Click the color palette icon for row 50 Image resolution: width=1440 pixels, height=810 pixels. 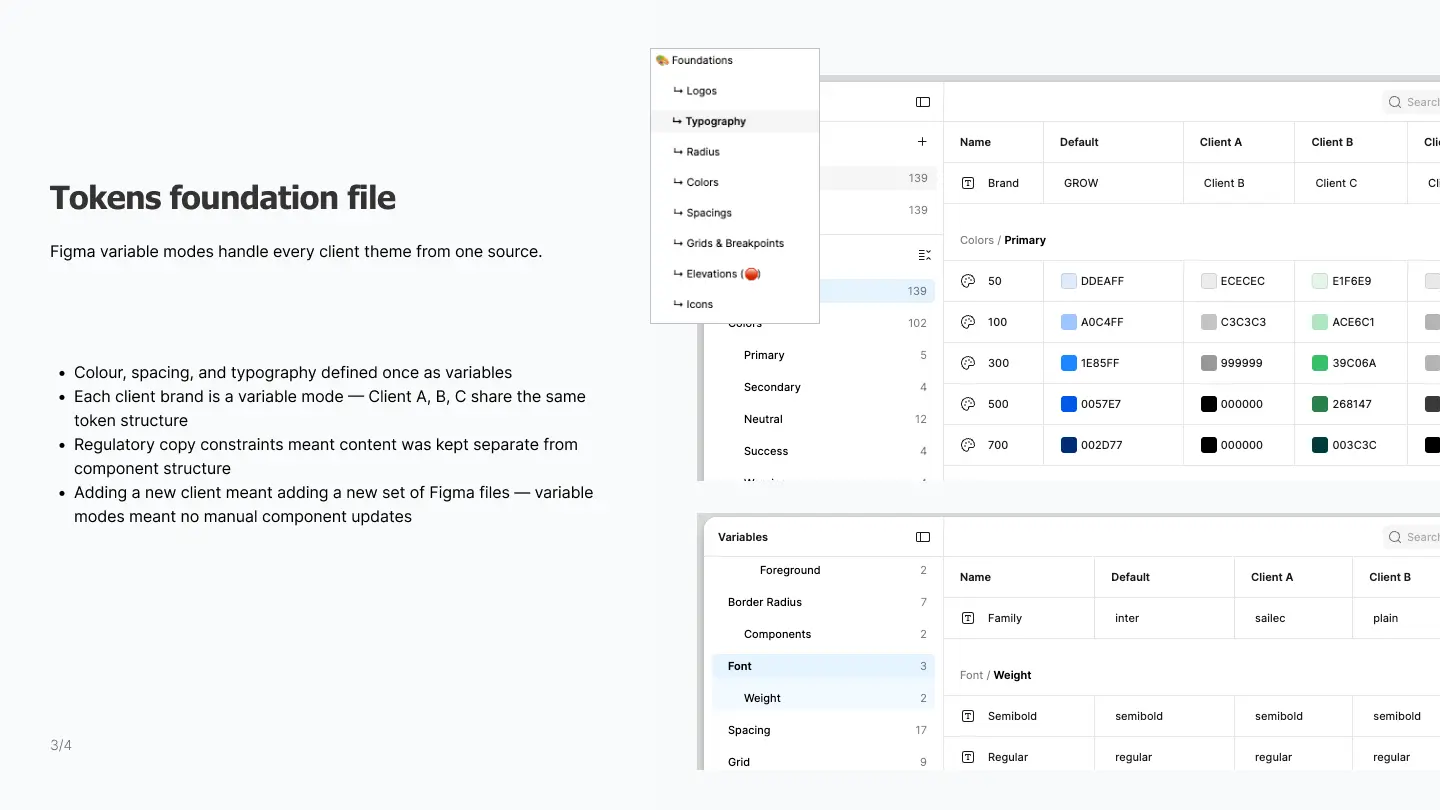pos(967,281)
